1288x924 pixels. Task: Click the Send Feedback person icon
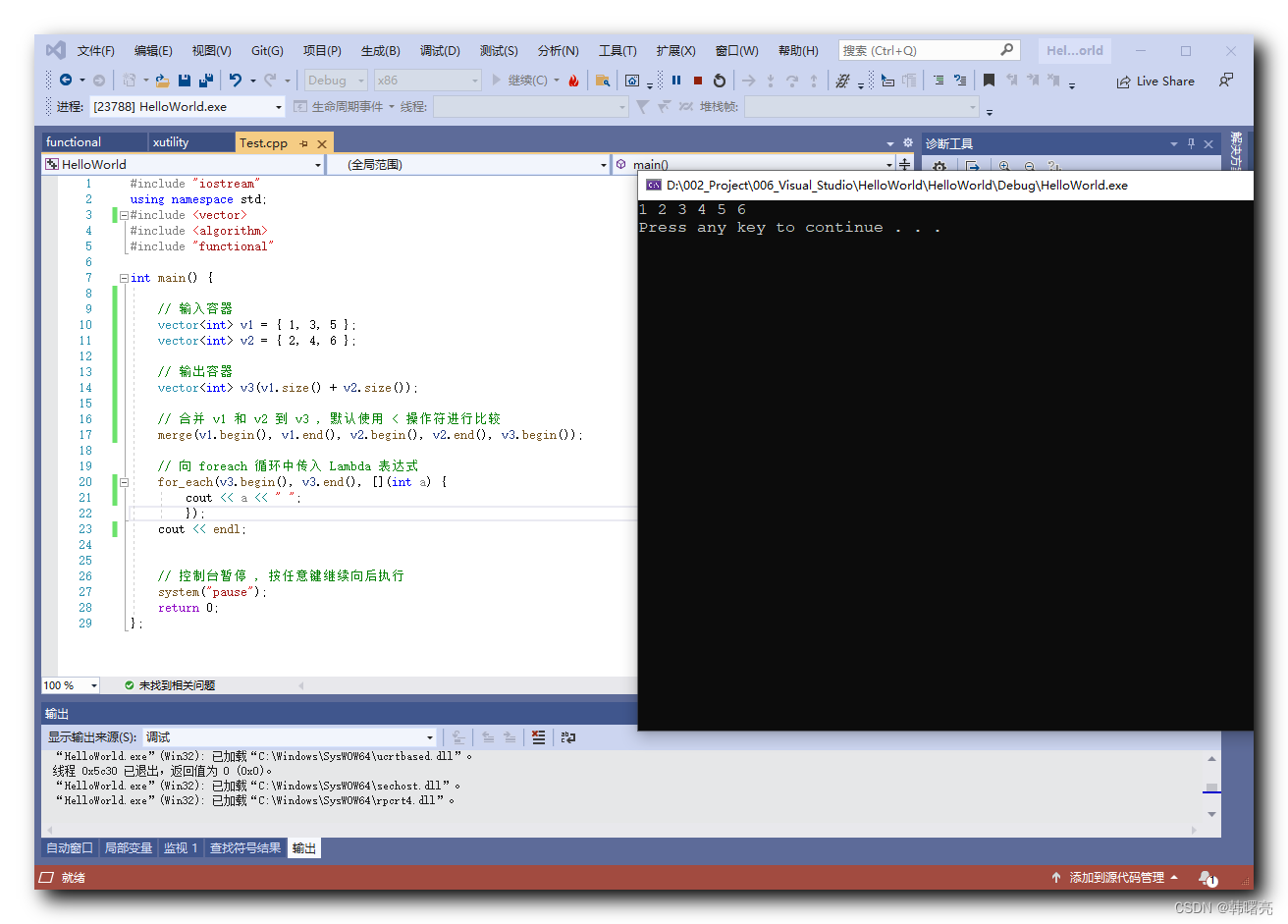coord(1226,81)
